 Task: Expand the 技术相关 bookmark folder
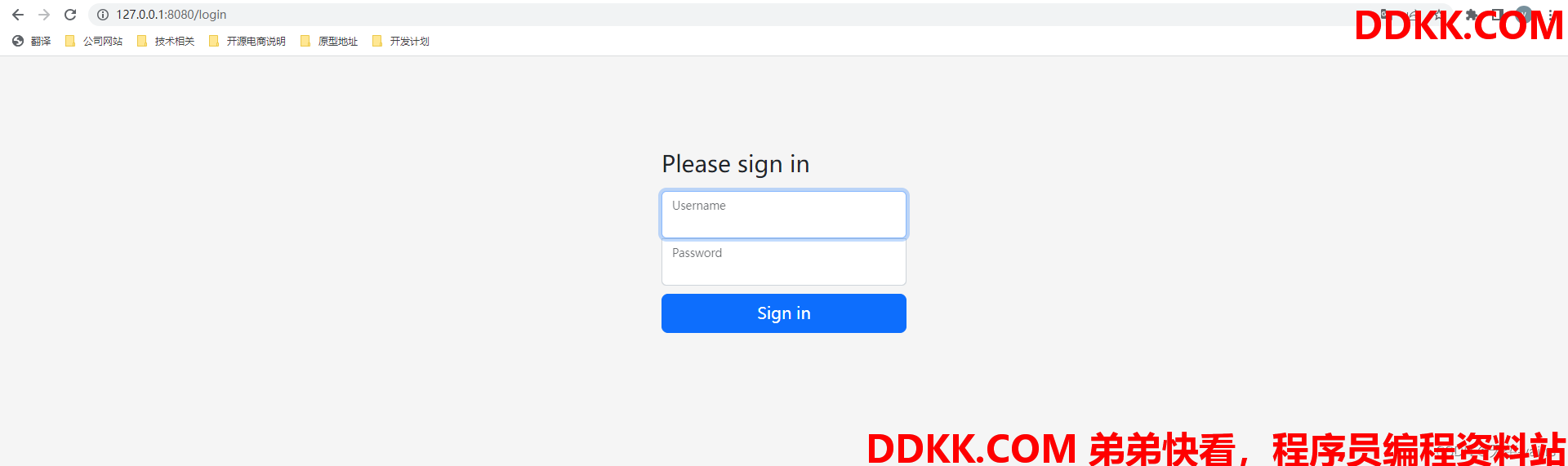(x=165, y=41)
